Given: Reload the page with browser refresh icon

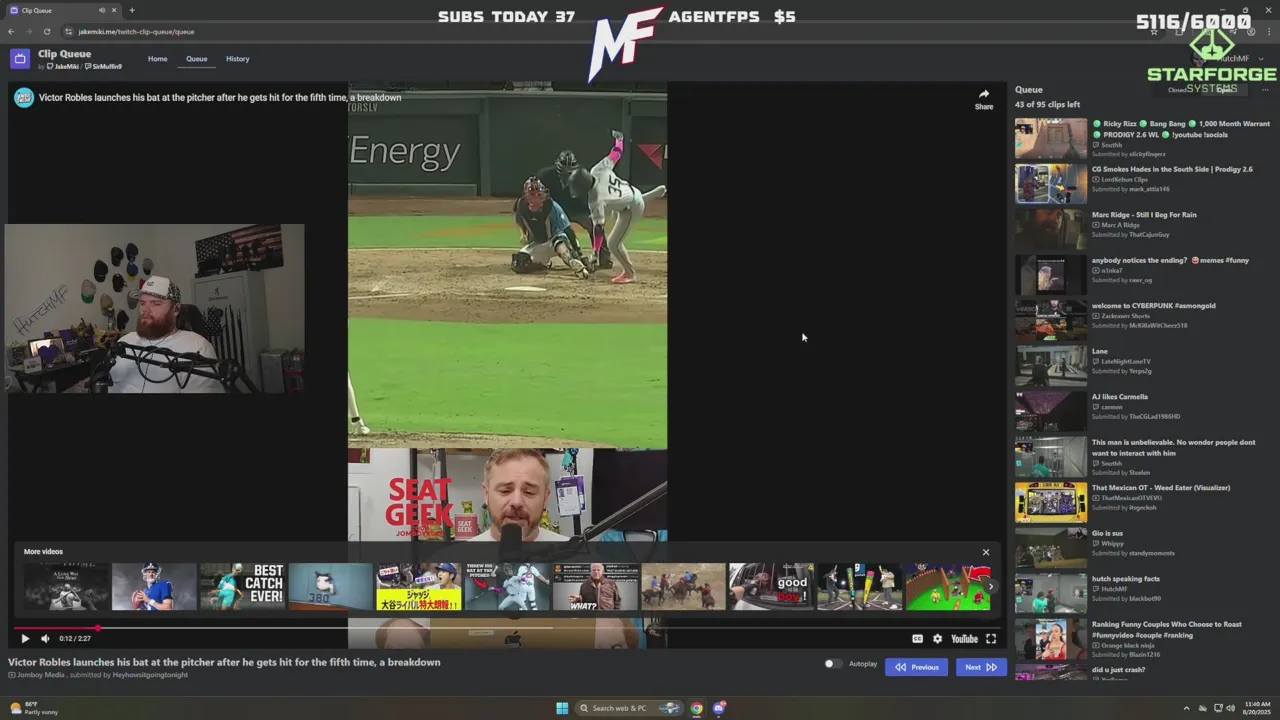Looking at the screenshot, I should 46,32.
